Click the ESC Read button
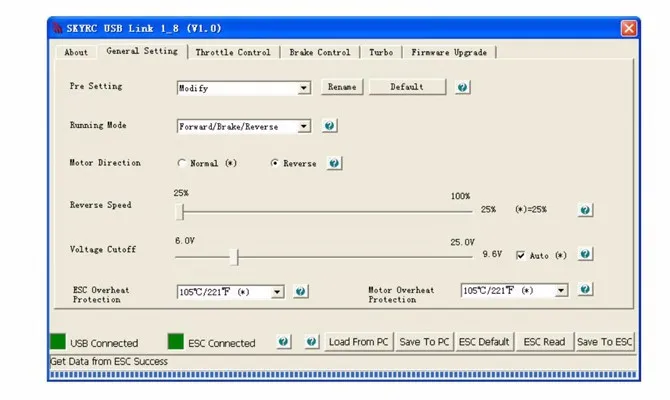 [544, 342]
